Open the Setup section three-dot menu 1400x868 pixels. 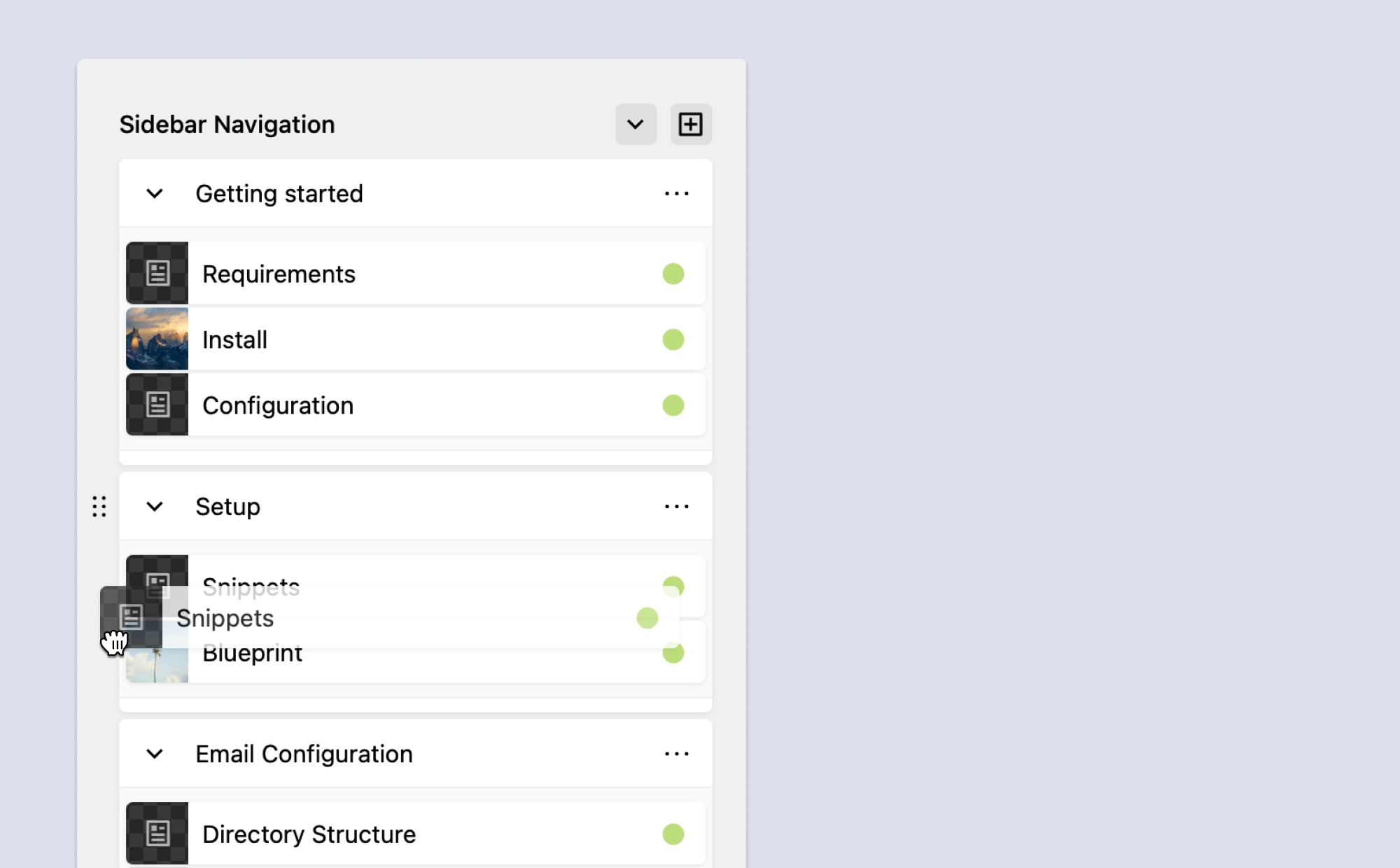pyautogui.click(x=676, y=507)
